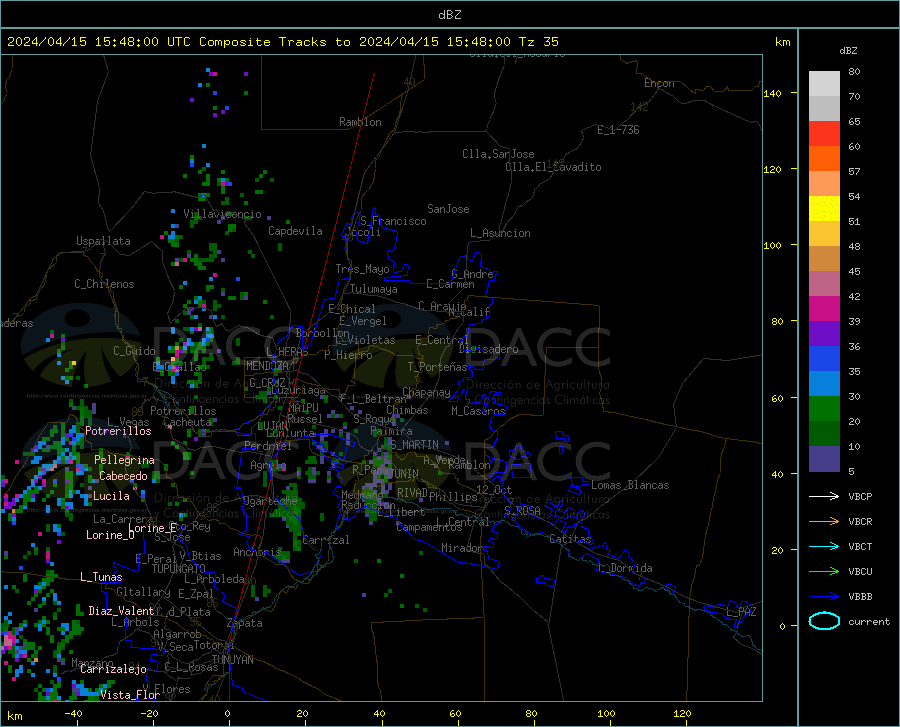This screenshot has width=900, height=727.
Task: Click the Phillips map label
Action: point(453,497)
